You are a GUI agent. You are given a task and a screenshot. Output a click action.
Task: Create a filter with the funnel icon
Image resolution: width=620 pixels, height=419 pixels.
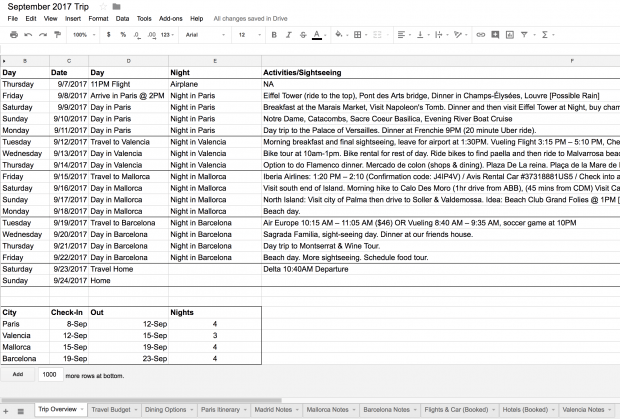click(524, 34)
